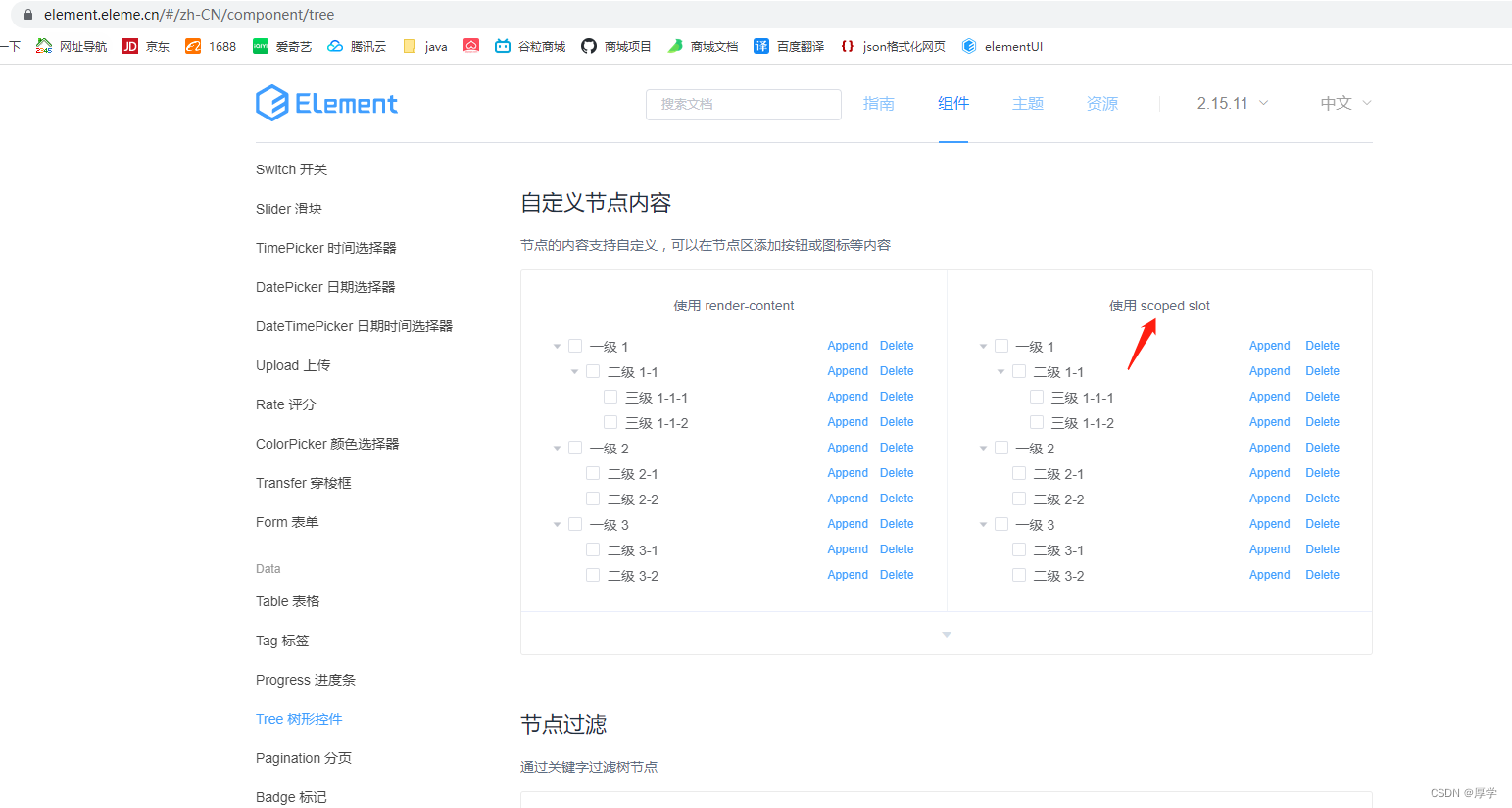Delete 二级 2-1 in render-content tree
The height and width of the screenshot is (808, 1512).
point(897,473)
